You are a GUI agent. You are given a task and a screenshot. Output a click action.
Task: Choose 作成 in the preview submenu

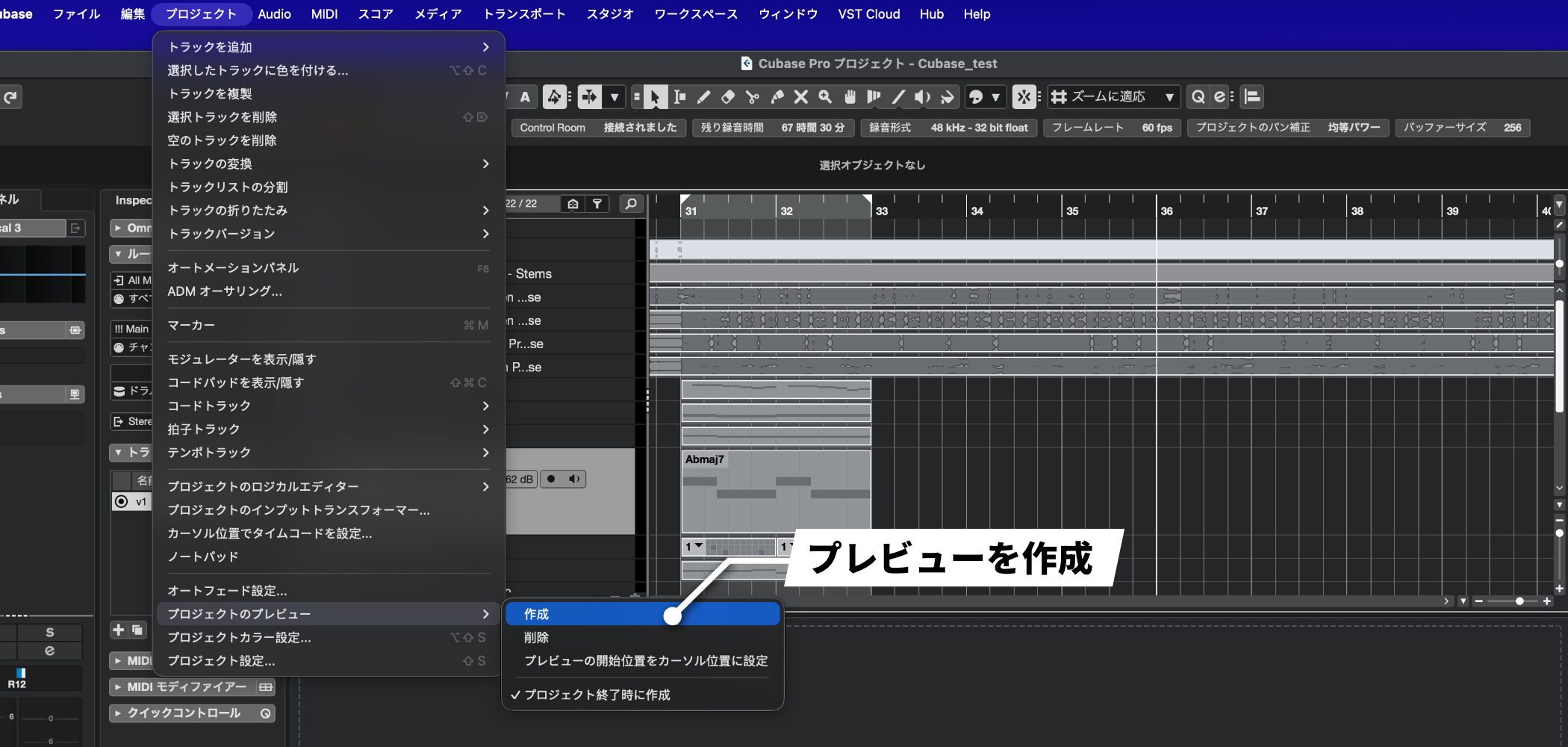(537, 614)
